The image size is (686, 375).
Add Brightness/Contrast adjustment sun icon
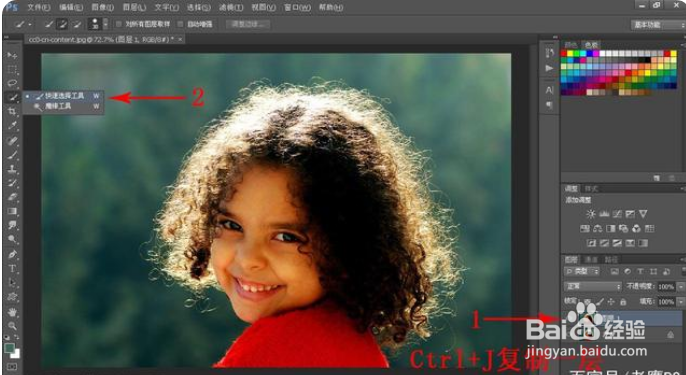tap(591, 214)
